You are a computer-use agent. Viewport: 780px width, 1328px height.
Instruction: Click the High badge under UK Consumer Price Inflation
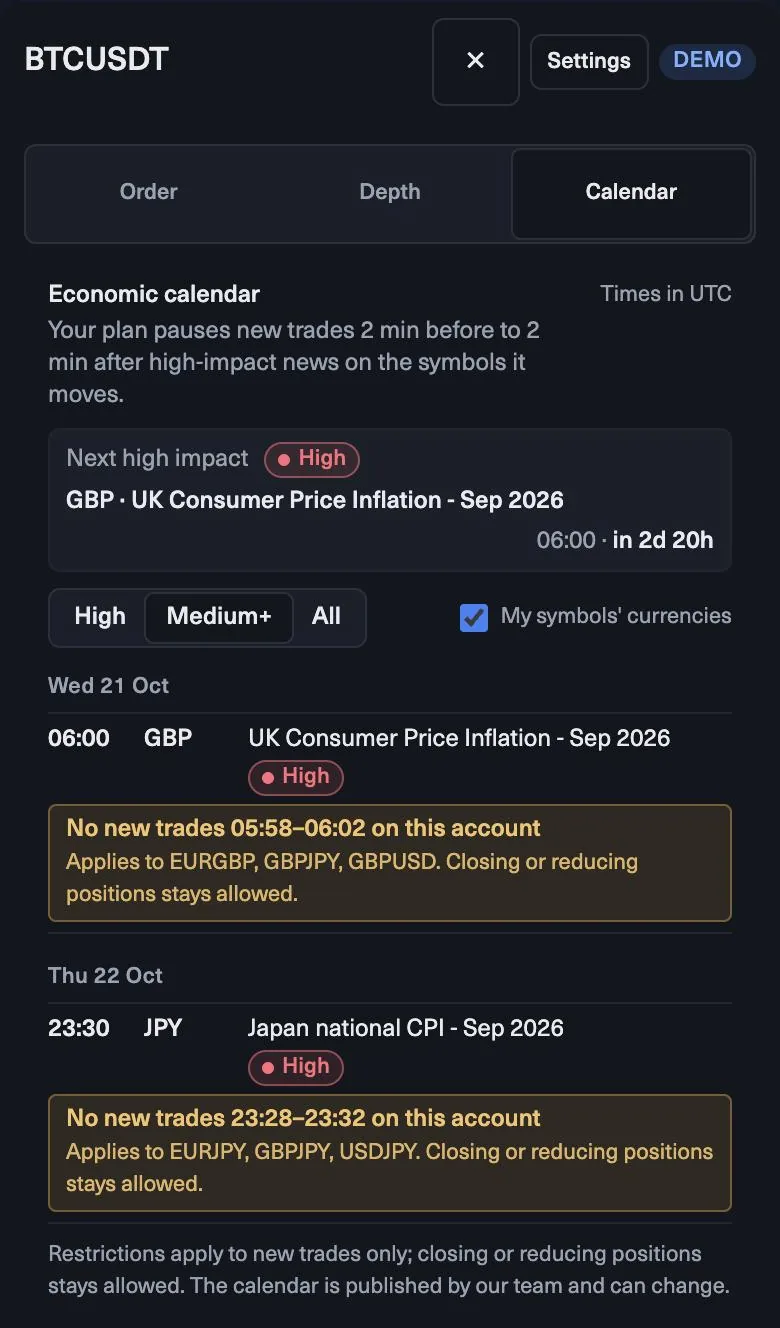coord(296,777)
